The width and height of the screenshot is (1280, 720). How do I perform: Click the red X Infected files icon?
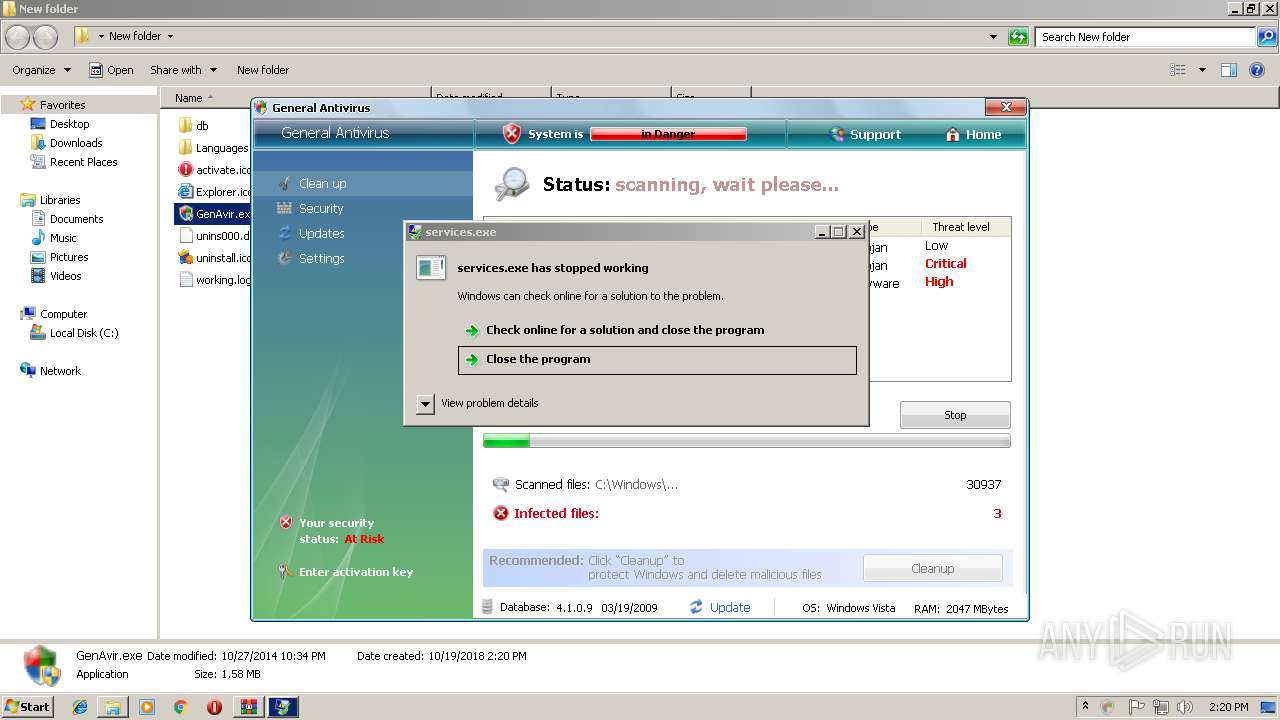[501, 513]
